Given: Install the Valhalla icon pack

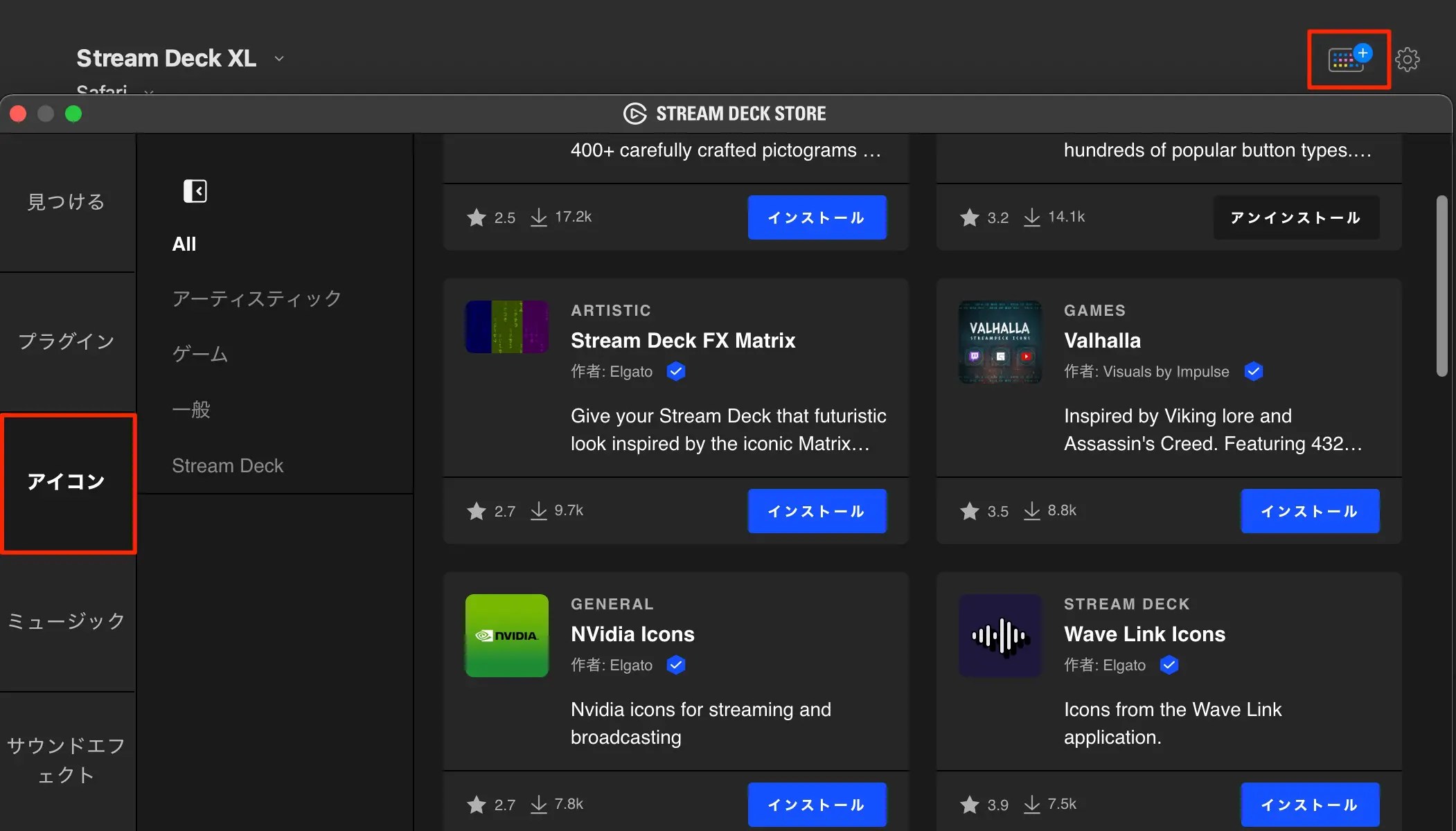Looking at the screenshot, I should pos(1311,511).
